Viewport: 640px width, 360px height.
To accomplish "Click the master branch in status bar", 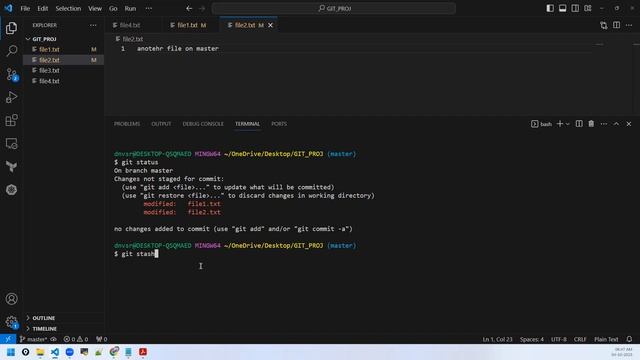I will coord(33,339).
